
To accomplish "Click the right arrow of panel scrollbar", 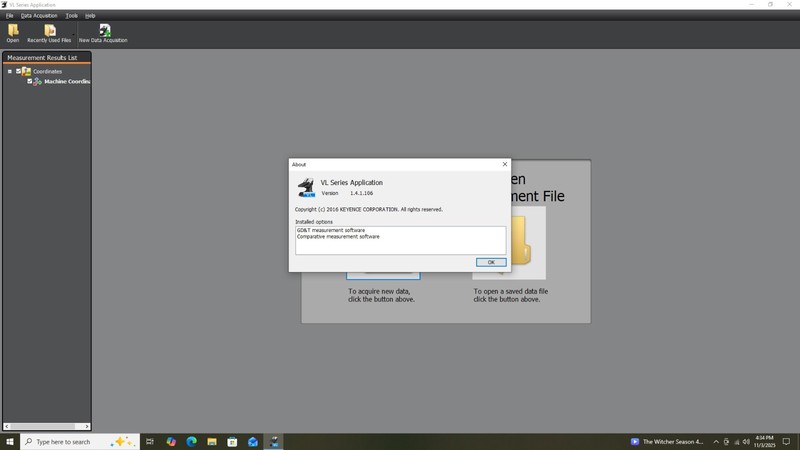I will tap(87, 427).
